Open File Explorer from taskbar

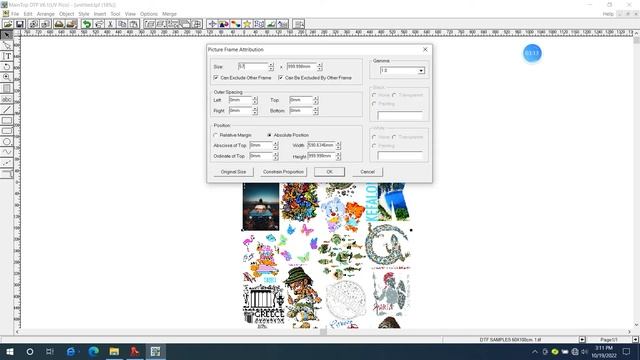[x=114, y=351]
